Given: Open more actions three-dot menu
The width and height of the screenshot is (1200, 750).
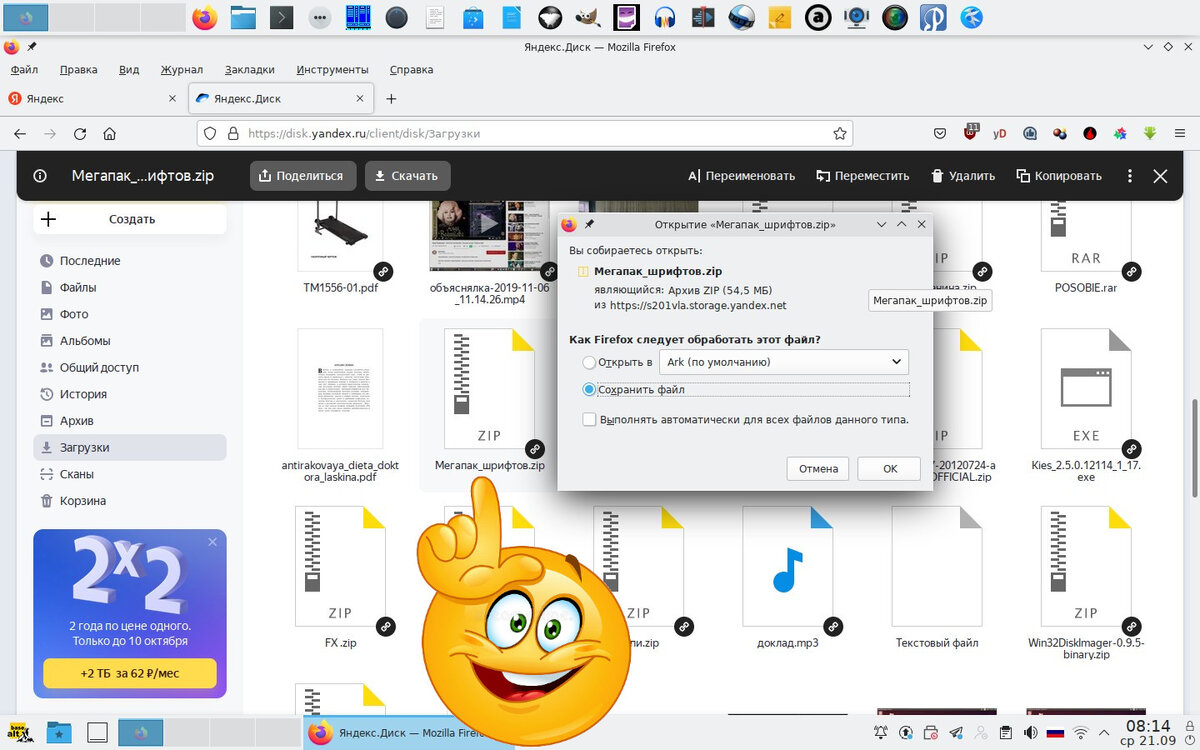Looking at the screenshot, I should pos(1130,175).
